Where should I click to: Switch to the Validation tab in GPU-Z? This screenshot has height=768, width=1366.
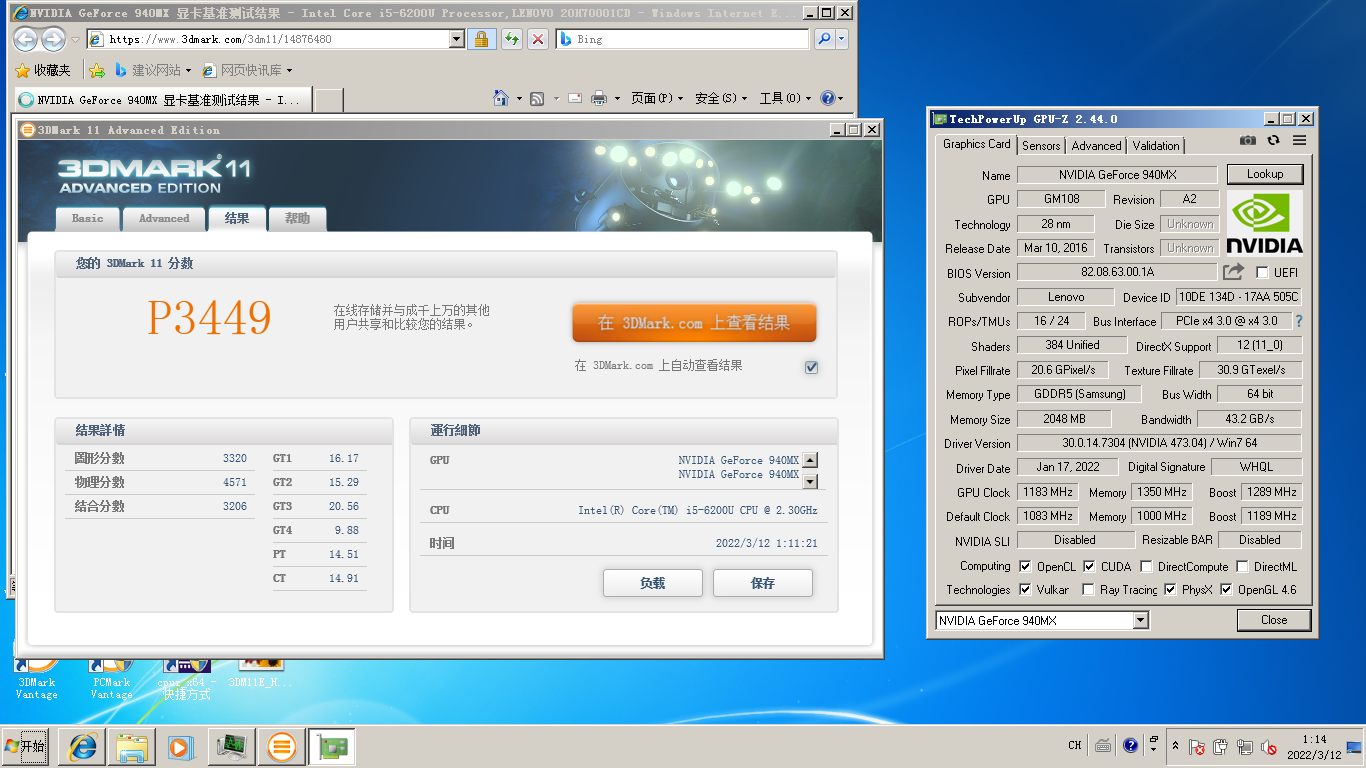click(x=1156, y=145)
